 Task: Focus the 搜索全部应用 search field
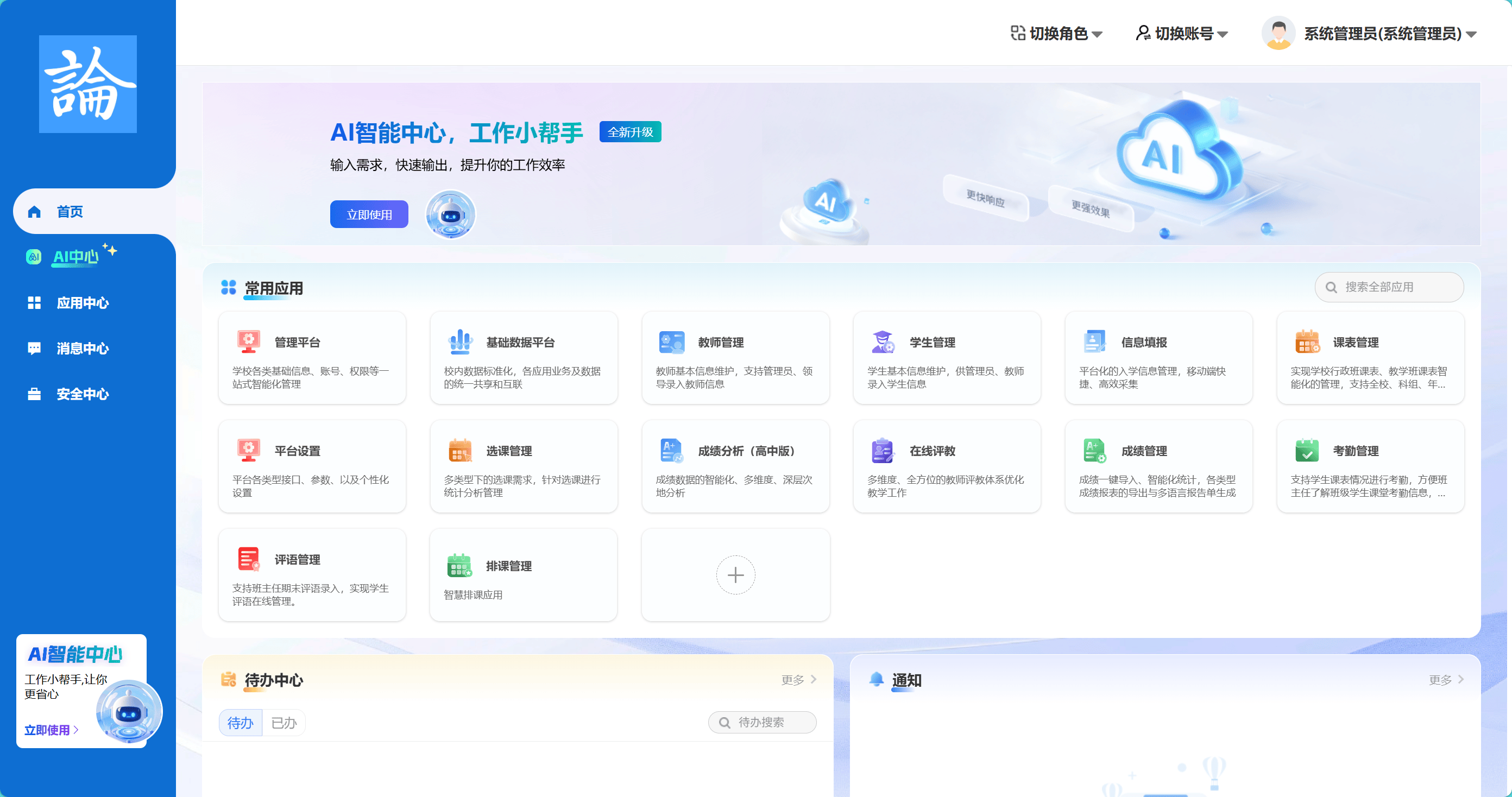(x=1389, y=287)
